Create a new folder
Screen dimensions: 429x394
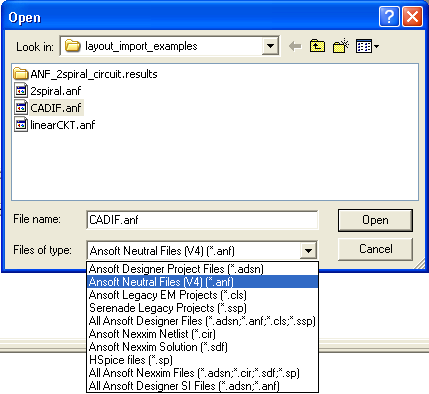tap(341, 46)
